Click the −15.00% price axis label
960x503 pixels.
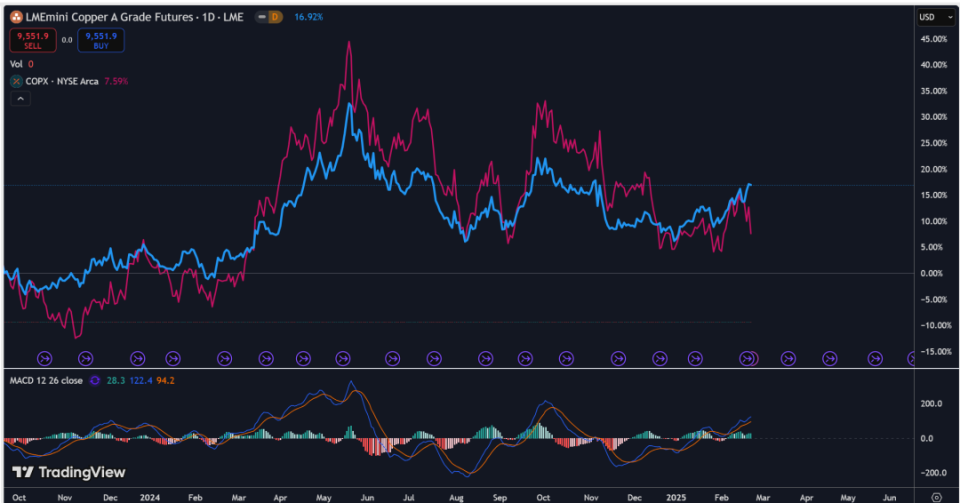coord(936,352)
